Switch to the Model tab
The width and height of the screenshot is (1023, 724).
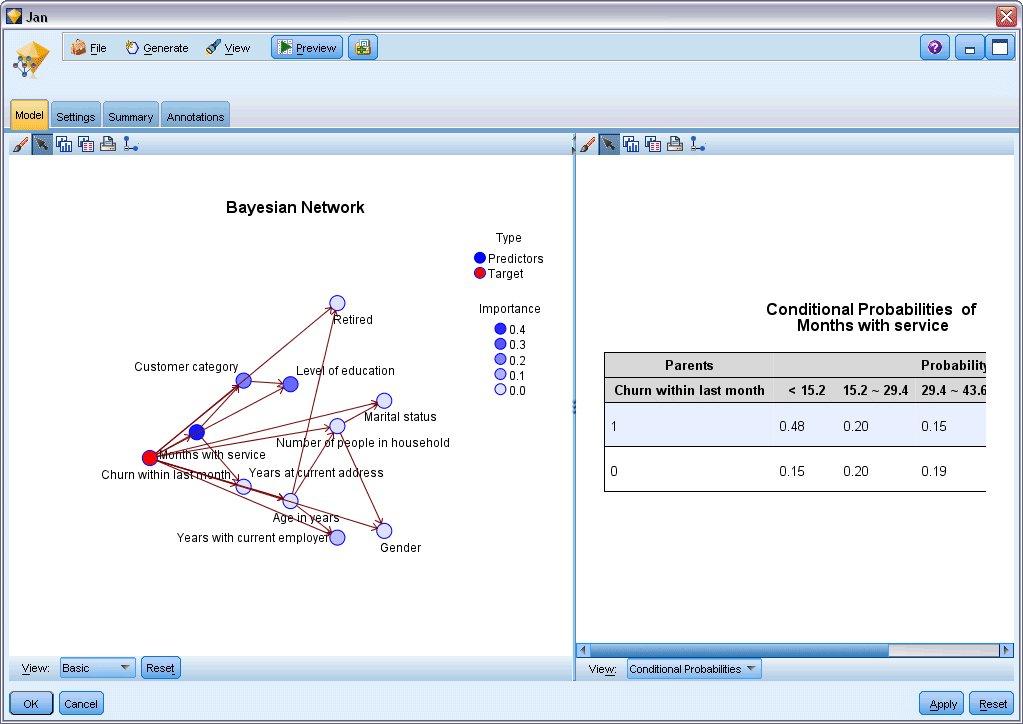point(29,115)
